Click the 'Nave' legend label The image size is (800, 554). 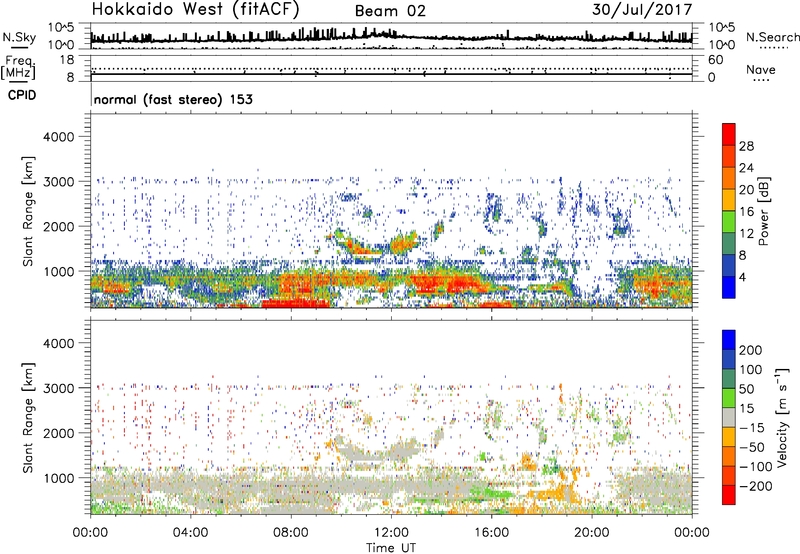[761, 70]
